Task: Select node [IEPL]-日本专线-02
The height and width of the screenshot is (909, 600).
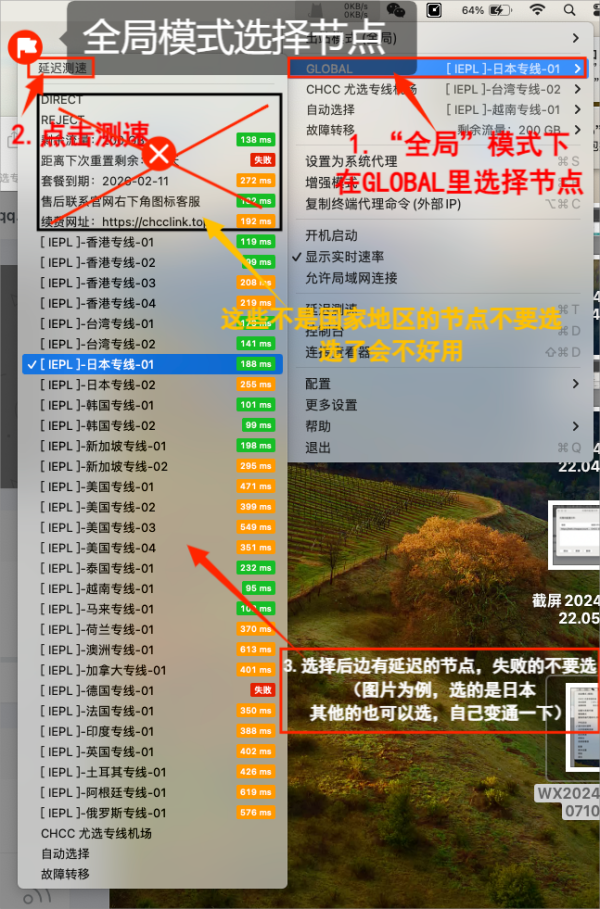Action: point(152,384)
